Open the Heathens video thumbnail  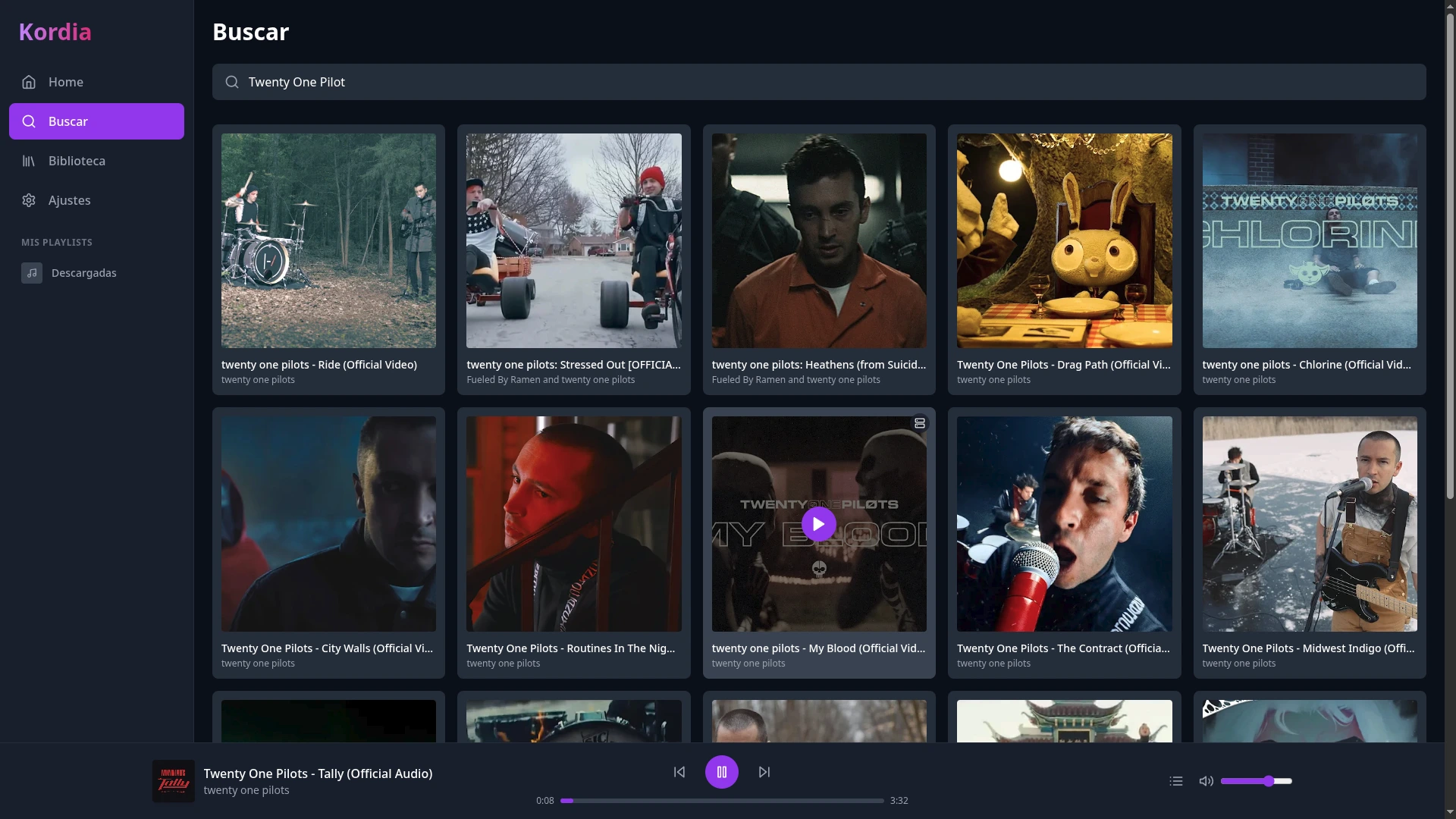click(x=819, y=241)
